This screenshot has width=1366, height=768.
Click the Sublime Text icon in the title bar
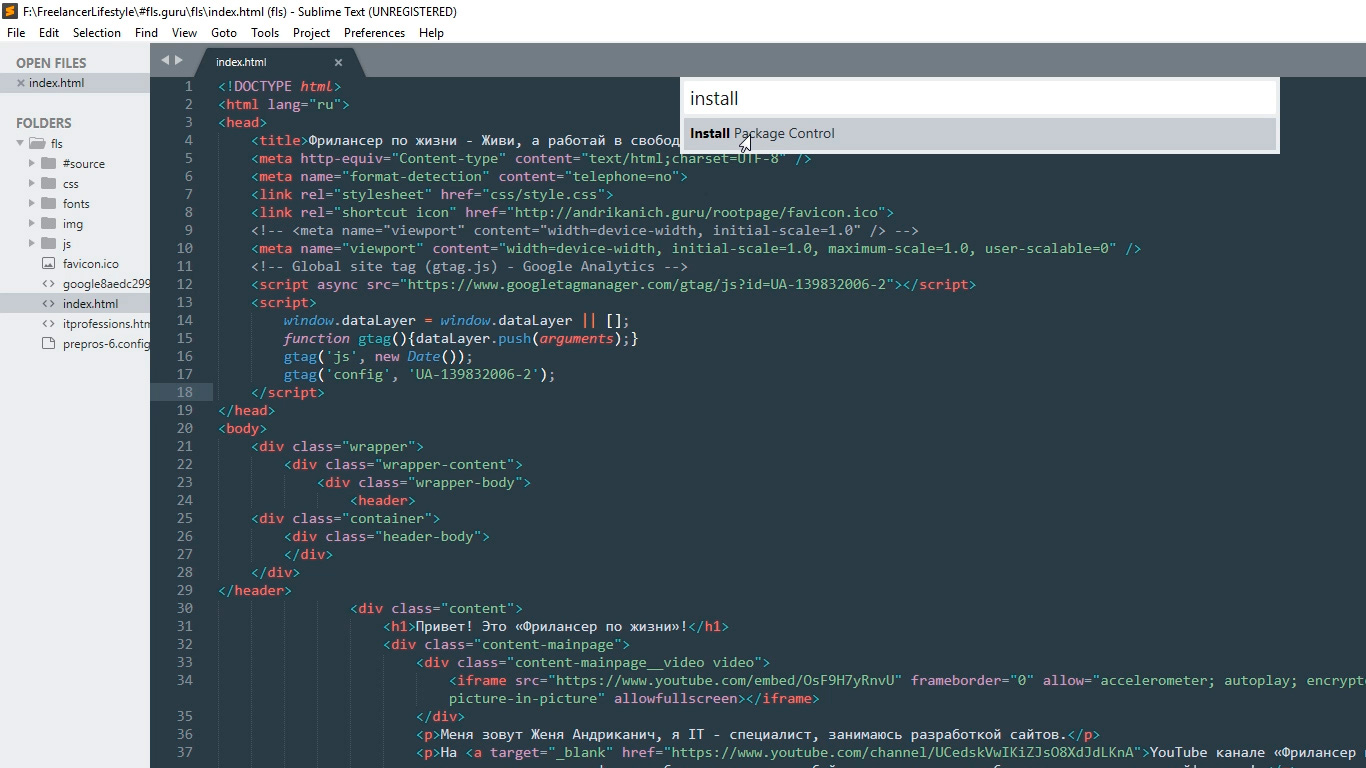tap(10, 12)
